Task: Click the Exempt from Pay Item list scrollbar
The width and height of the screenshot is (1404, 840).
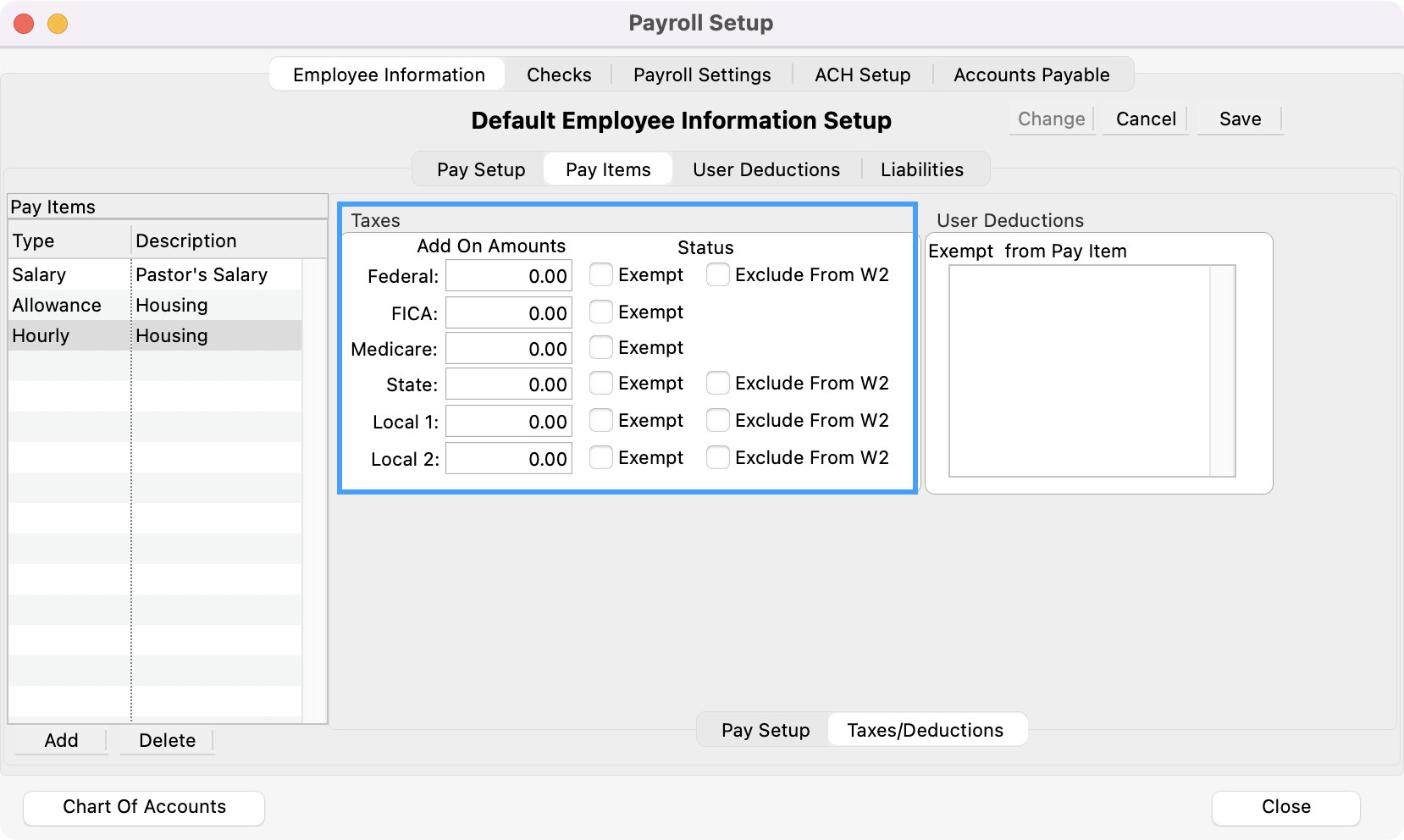Action: [x=1222, y=371]
